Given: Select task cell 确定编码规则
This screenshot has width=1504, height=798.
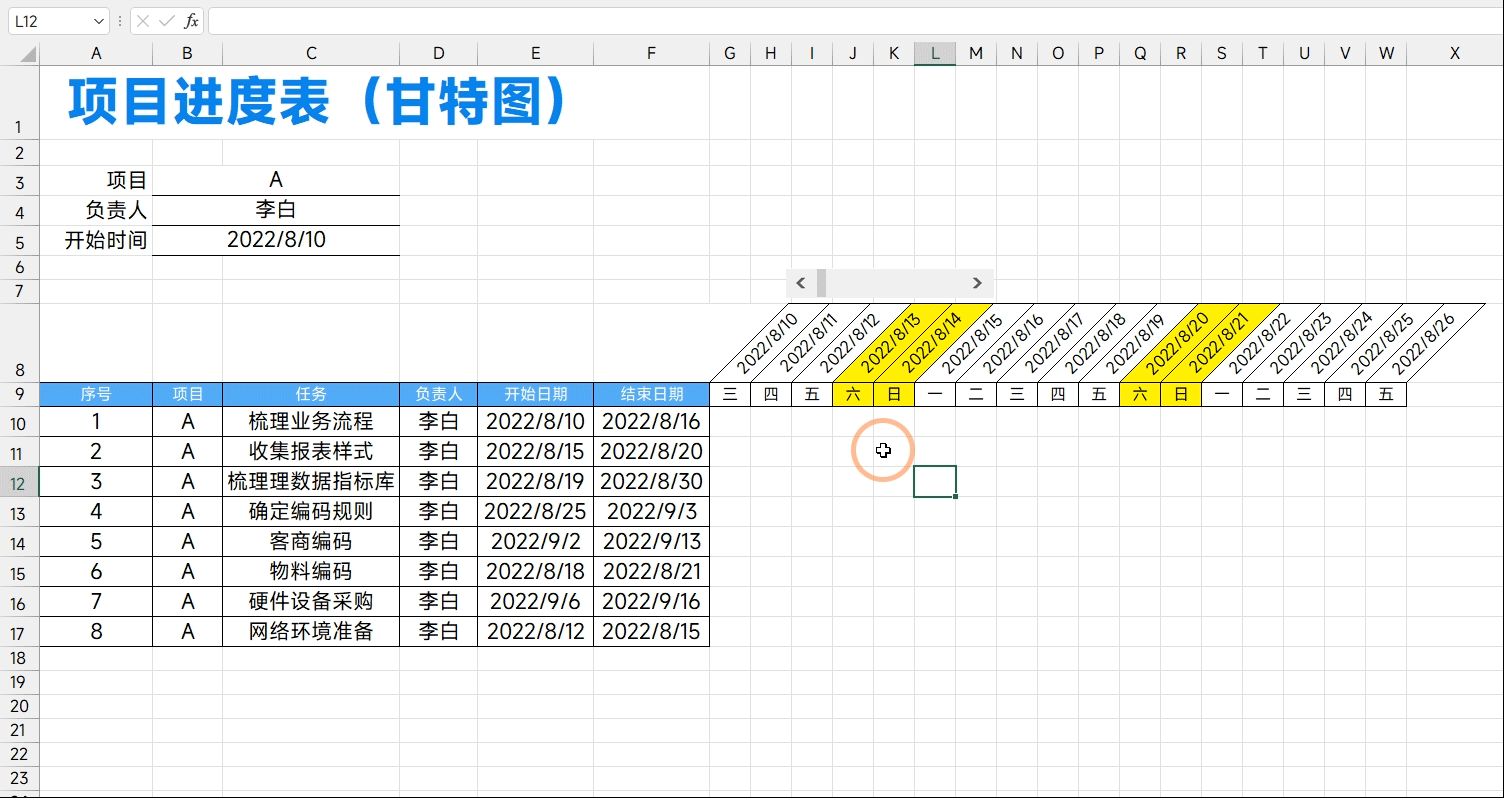Looking at the screenshot, I should click(x=311, y=512).
